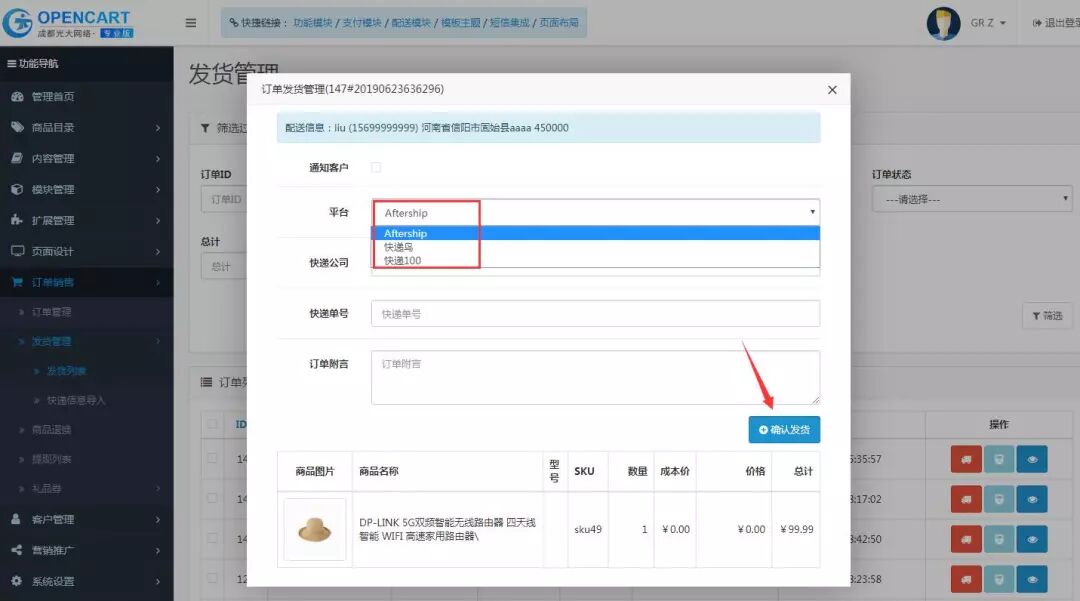Open the 功能模块 quick link
Viewport: 1080px width, 601px height.
click(313, 23)
